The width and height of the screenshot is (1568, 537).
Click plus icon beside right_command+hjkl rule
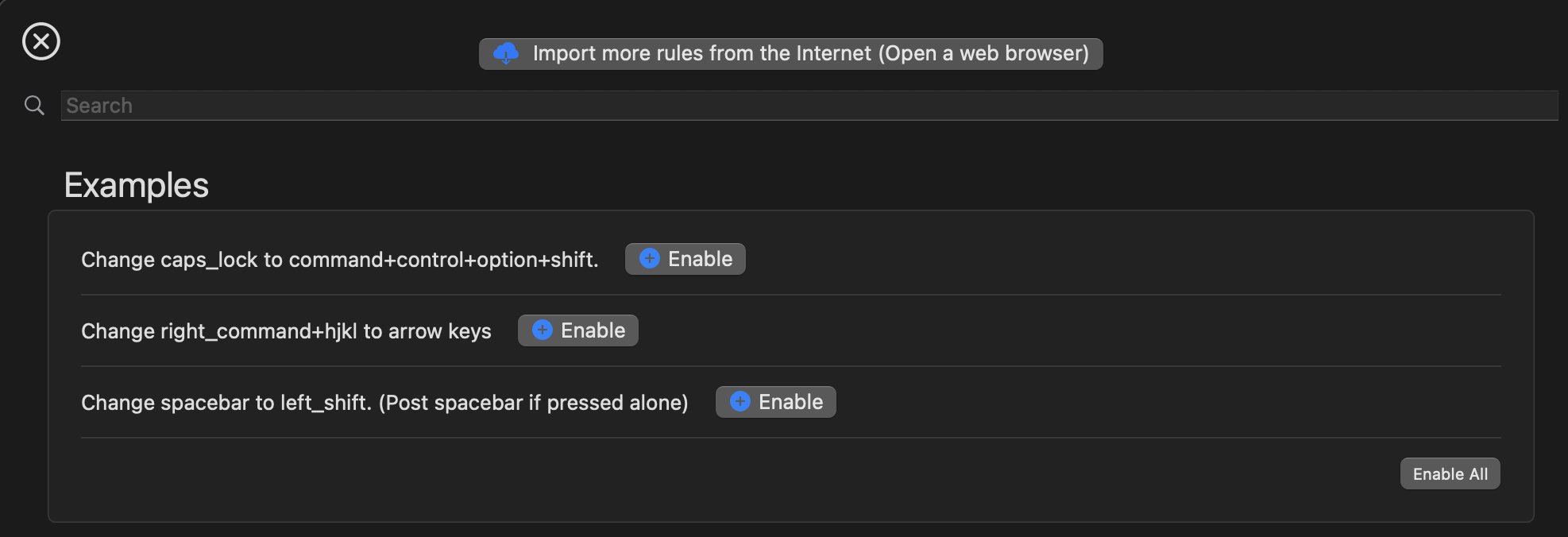(x=543, y=330)
